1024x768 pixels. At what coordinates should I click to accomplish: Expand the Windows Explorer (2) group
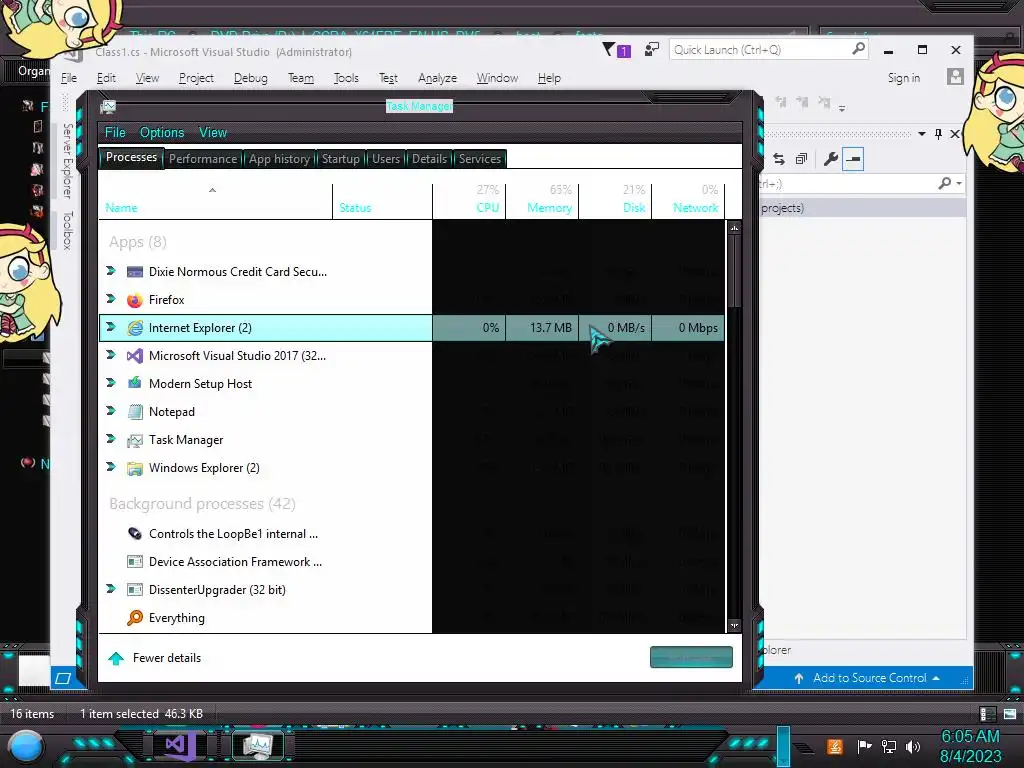click(x=111, y=467)
